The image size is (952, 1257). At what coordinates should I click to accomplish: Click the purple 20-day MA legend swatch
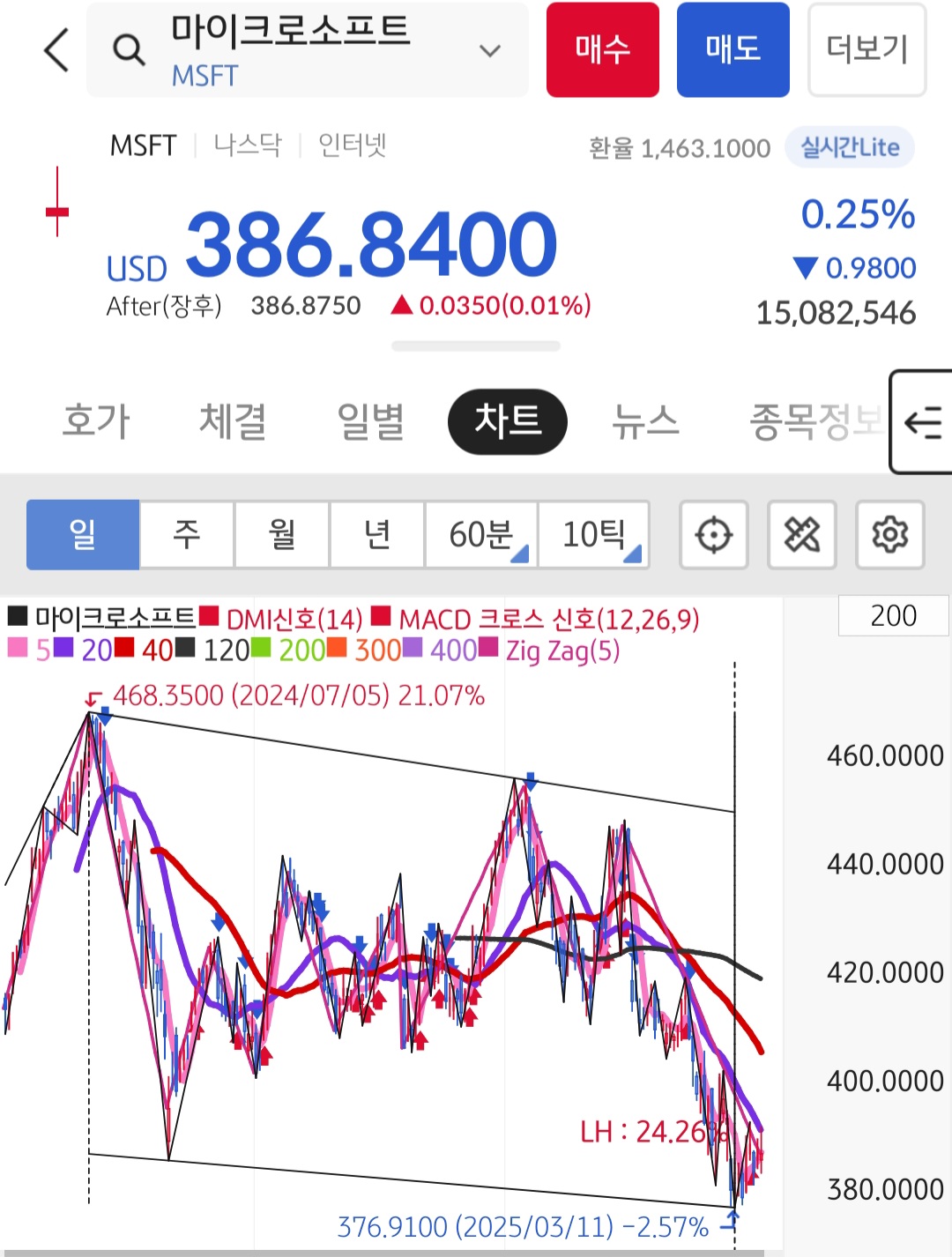[x=63, y=648]
